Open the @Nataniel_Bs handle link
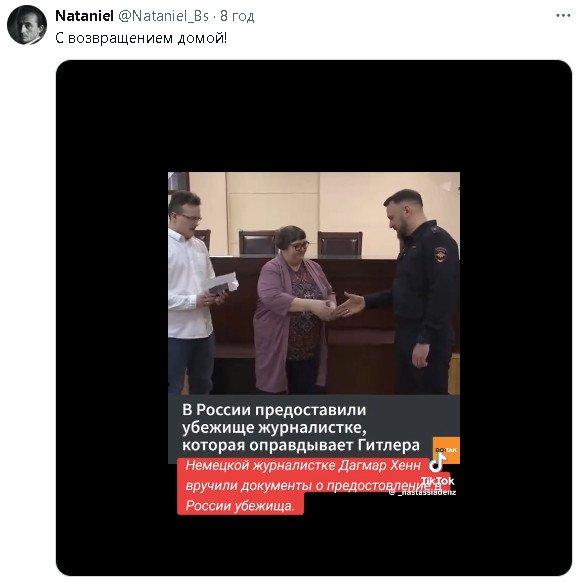The image size is (579, 582). click(x=163, y=16)
